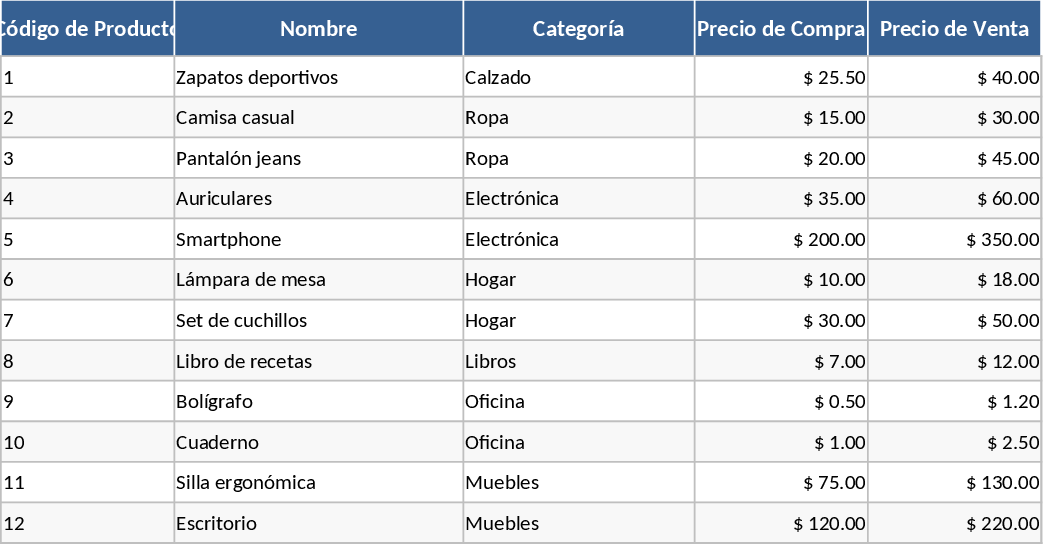Select the Set de cuchillos cell
Screen dimensions: 1043x544
[x=242, y=321]
